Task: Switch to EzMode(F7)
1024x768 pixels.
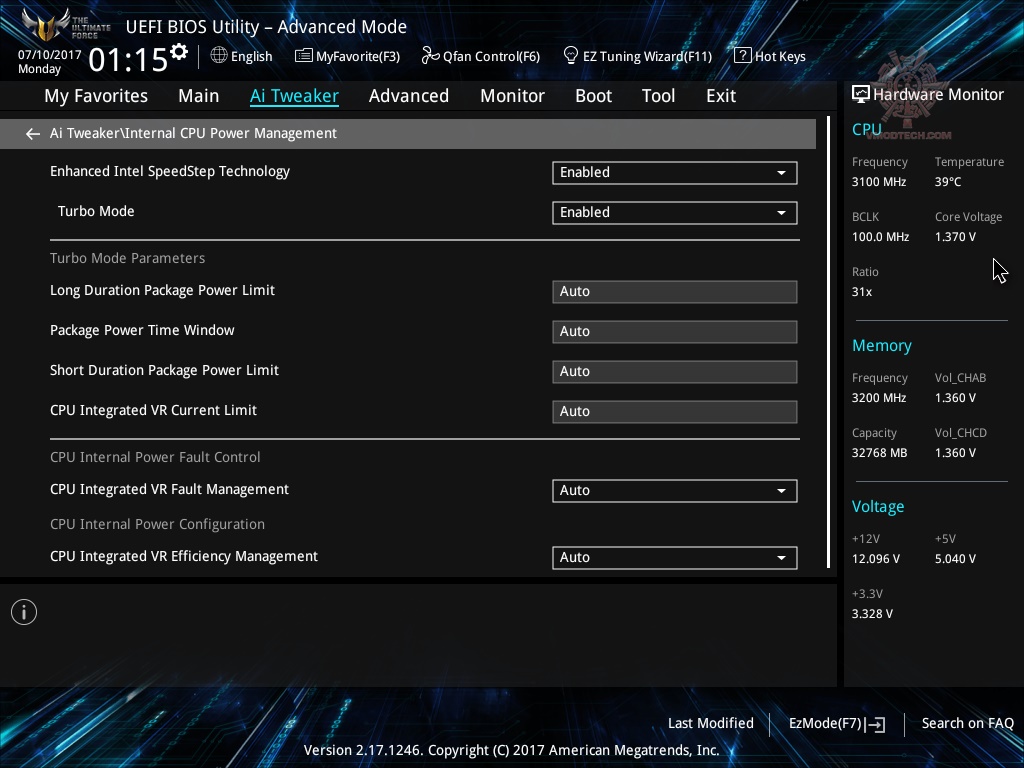Action: click(x=837, y=724)
